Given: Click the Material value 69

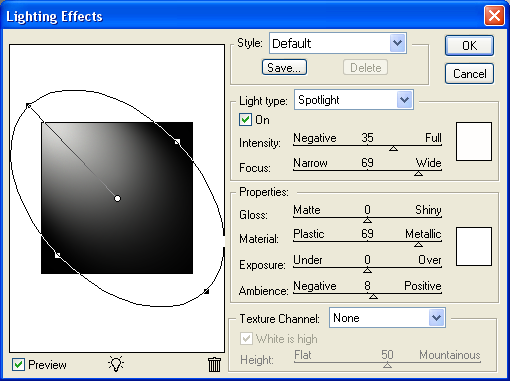Looking at the screenshot, I should (367, 234).
